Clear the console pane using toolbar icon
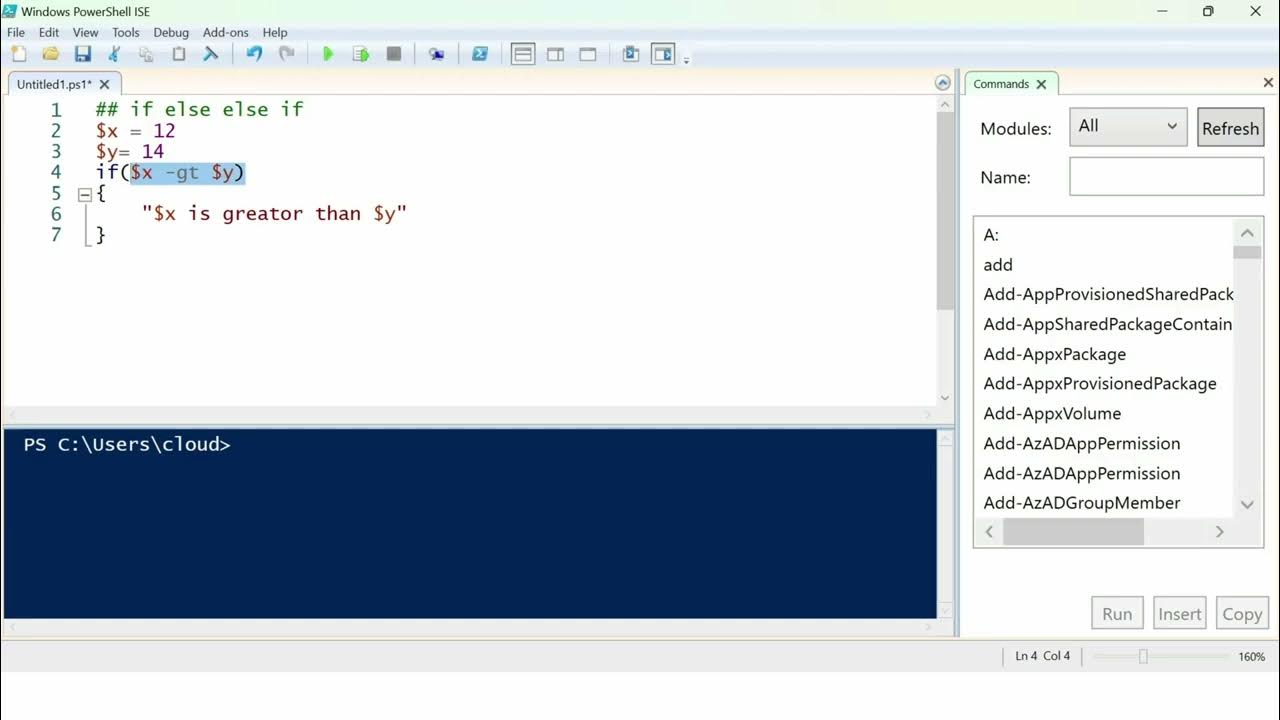 click(x=211, y=54)
